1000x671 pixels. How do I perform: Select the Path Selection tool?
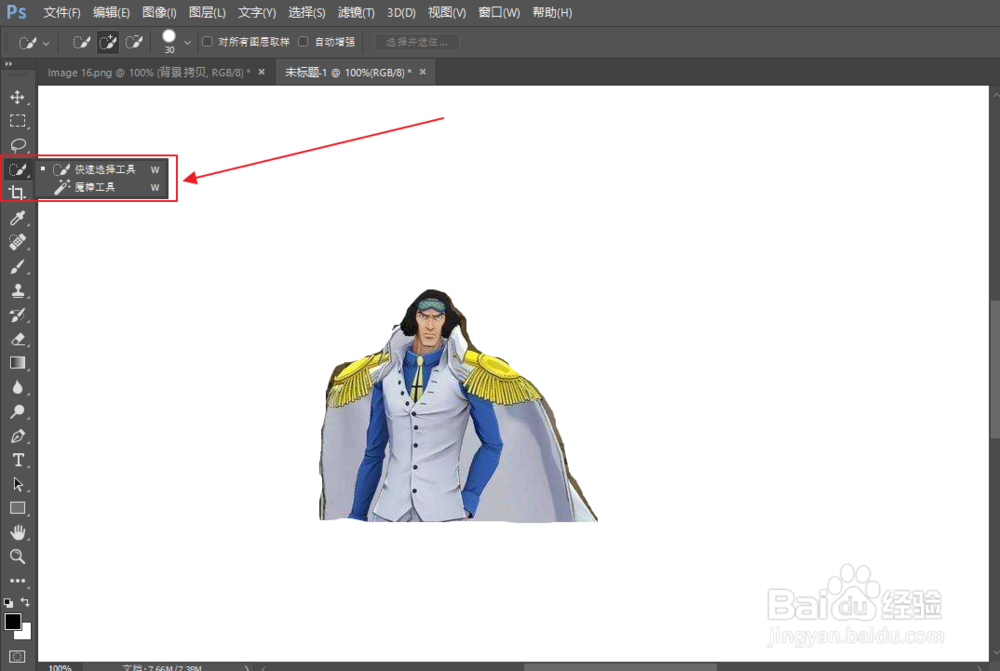(x=17, y=484)
